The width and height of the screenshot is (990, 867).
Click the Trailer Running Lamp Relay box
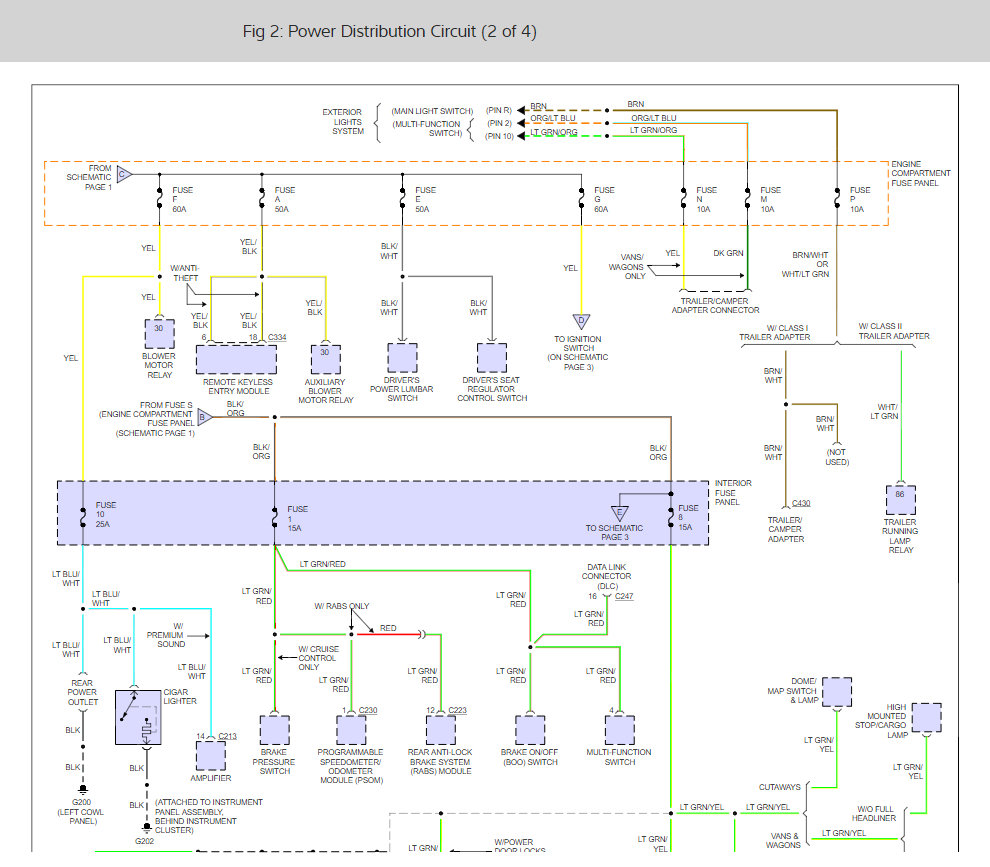(x=901, y=500)
